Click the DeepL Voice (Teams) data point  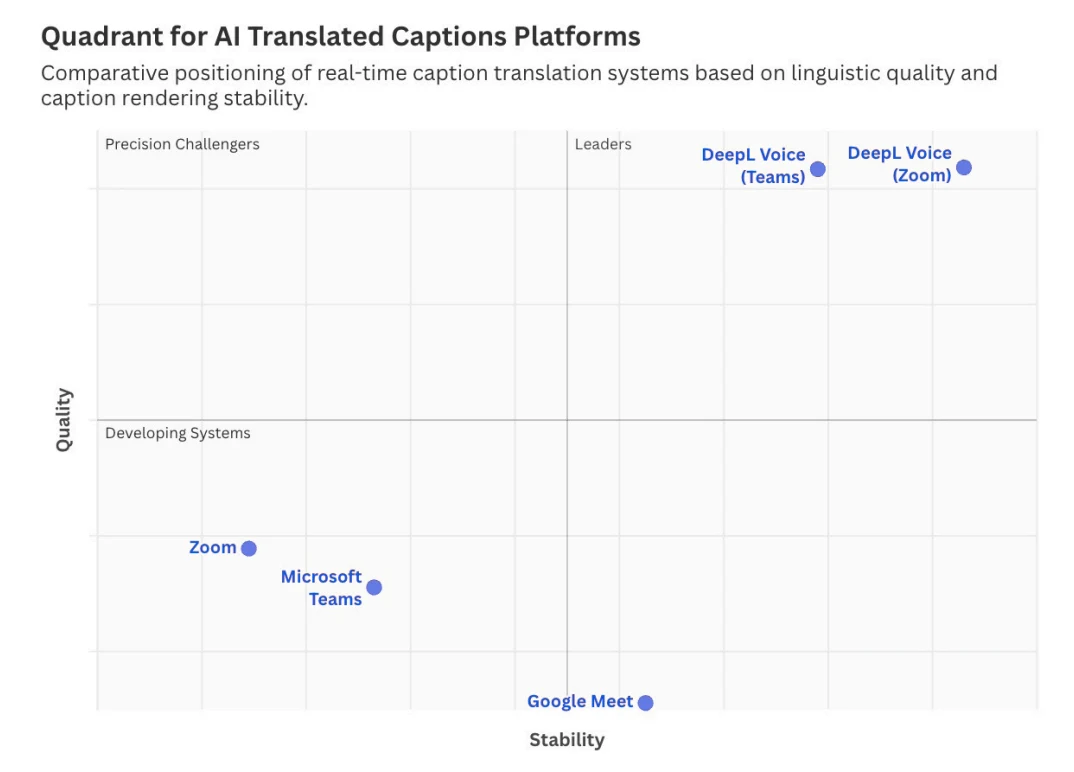point(818,169)
